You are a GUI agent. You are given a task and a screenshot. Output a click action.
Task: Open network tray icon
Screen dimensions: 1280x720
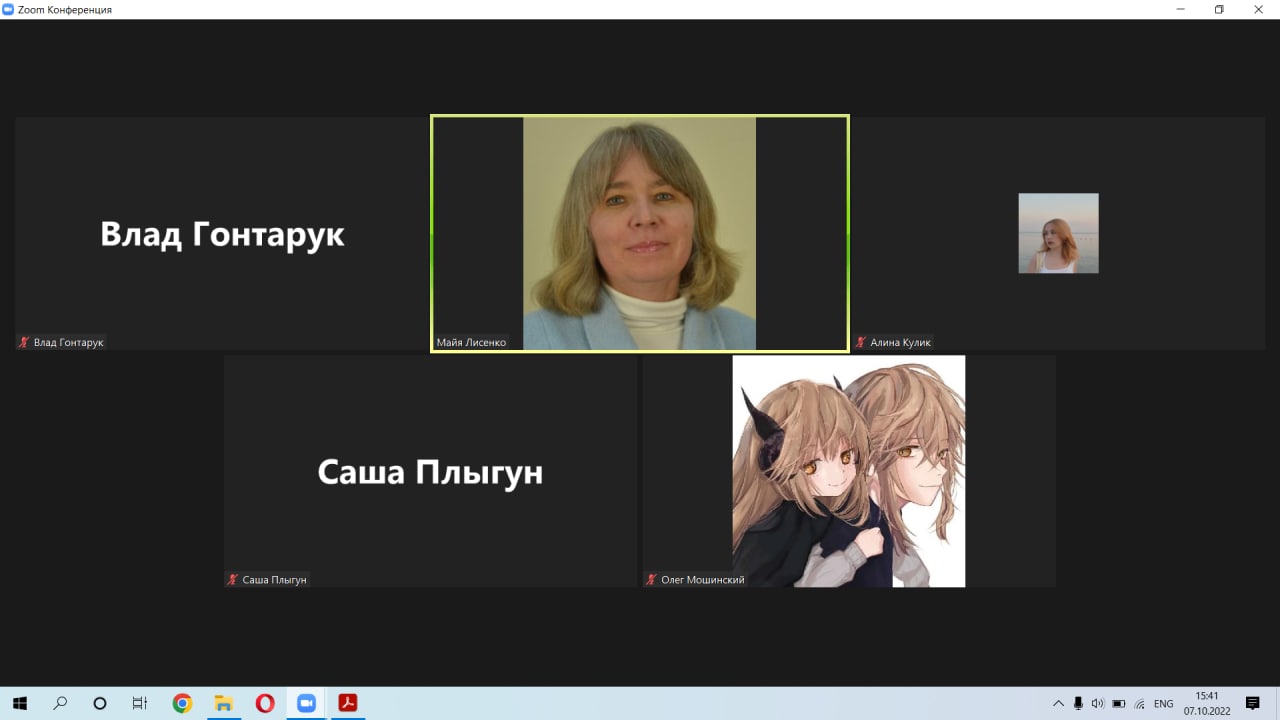click(x=1139, y=703)
